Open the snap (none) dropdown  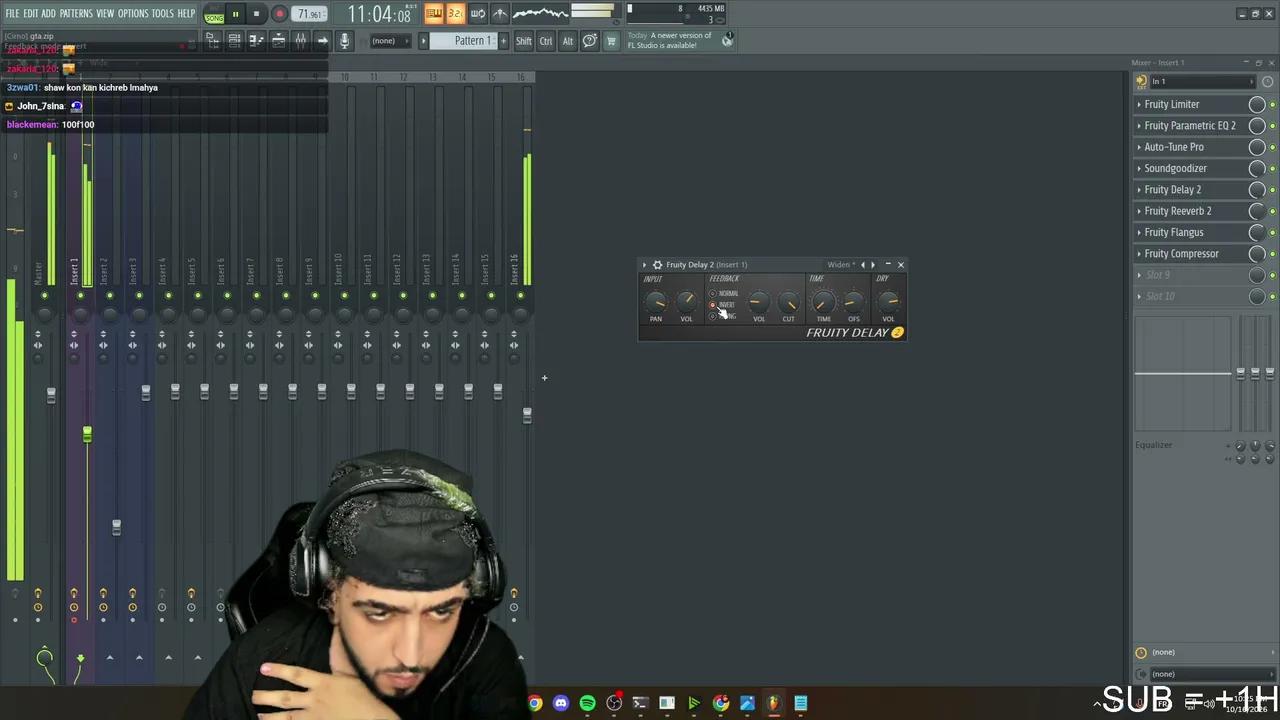tap(390, 41)
